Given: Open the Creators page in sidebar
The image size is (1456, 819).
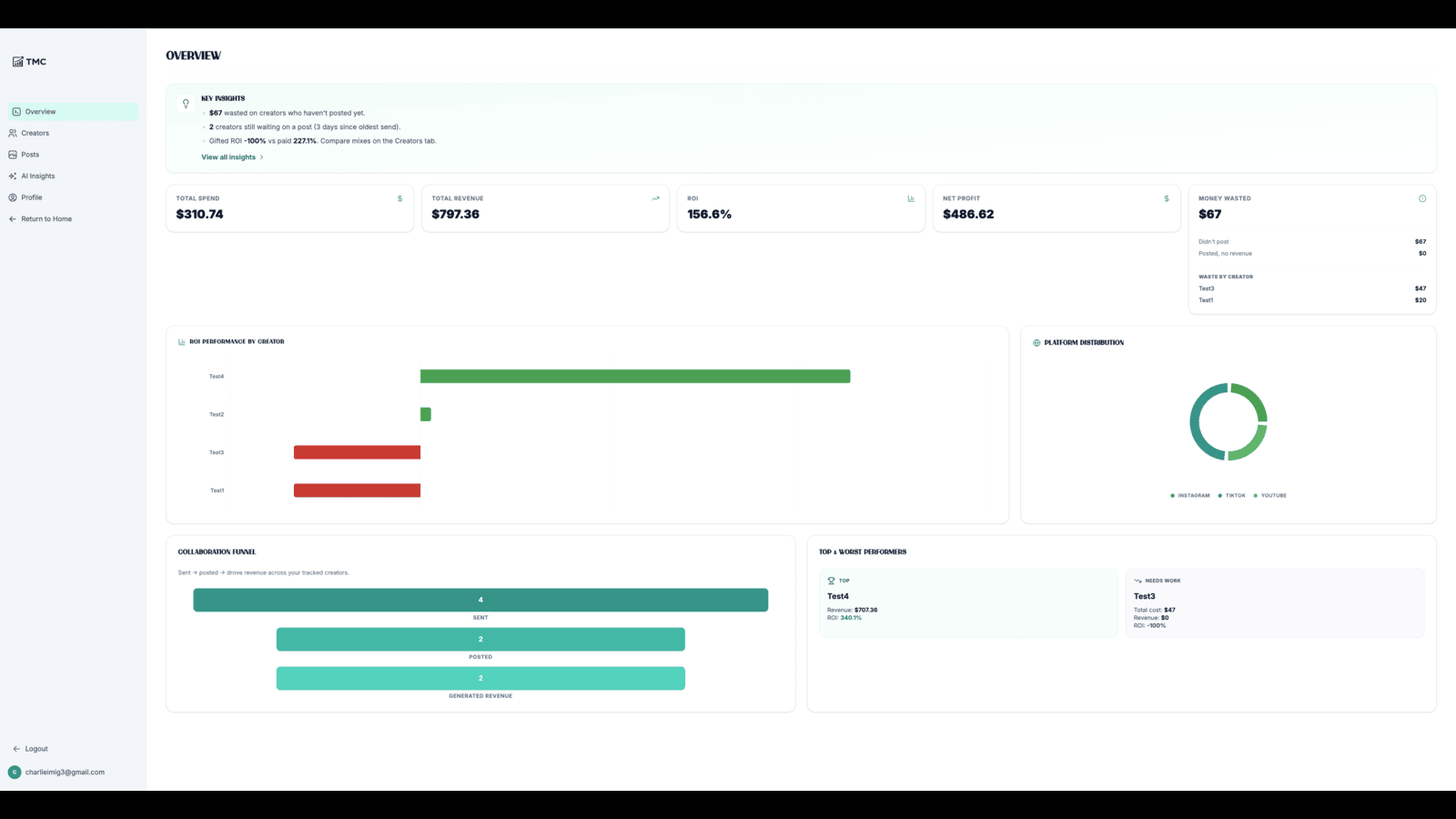Looking at the screenshot, I should click(x=74, y=133).
